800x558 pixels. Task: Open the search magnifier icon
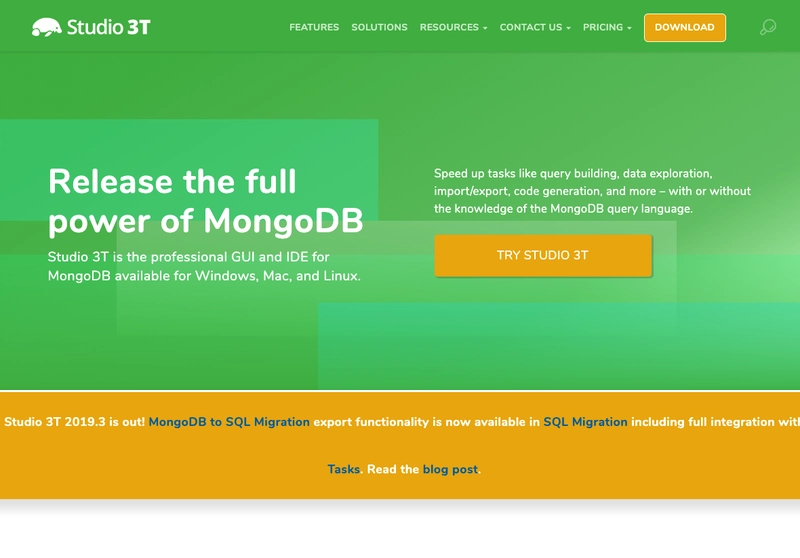(x=767, y=27)
